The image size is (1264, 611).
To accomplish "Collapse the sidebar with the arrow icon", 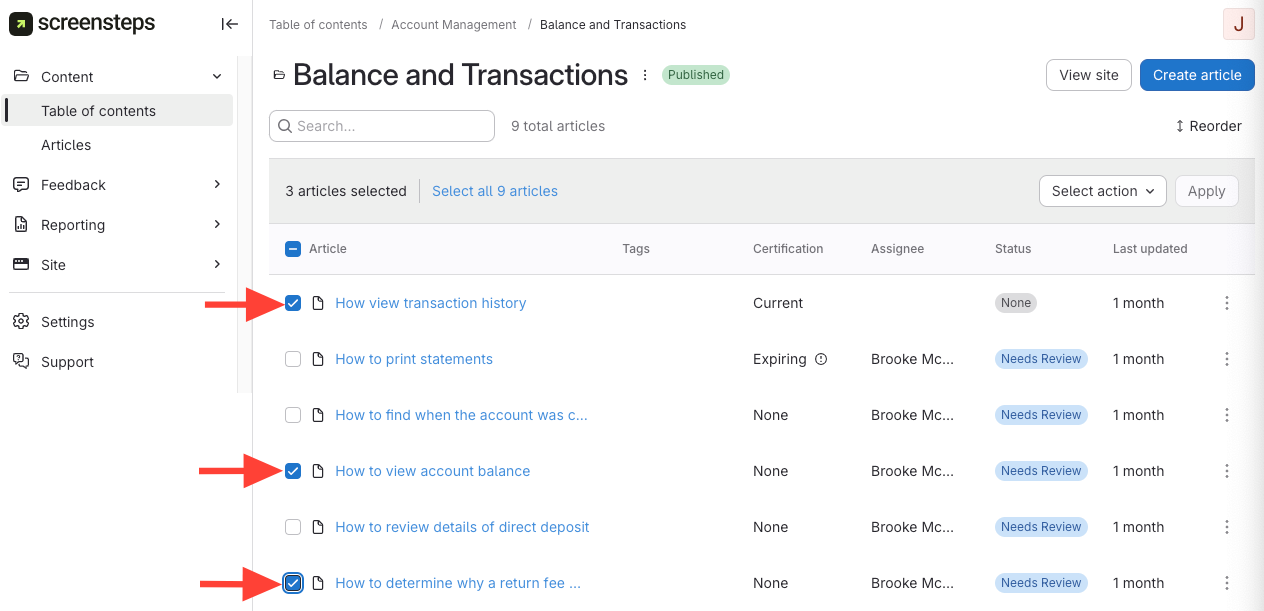I will [229, 24].
